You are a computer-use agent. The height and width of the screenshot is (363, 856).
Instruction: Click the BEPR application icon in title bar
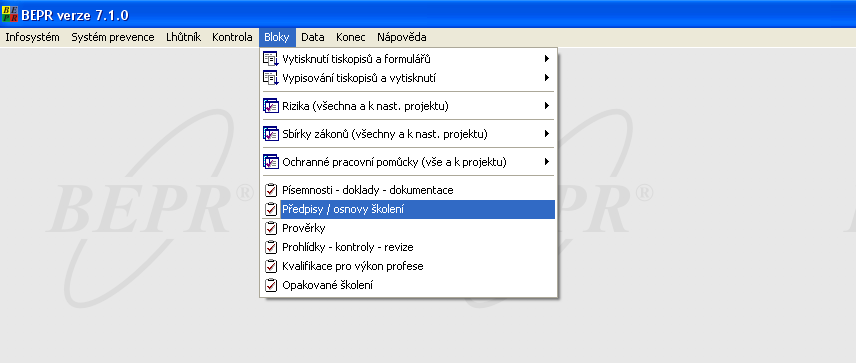(10, 15)
